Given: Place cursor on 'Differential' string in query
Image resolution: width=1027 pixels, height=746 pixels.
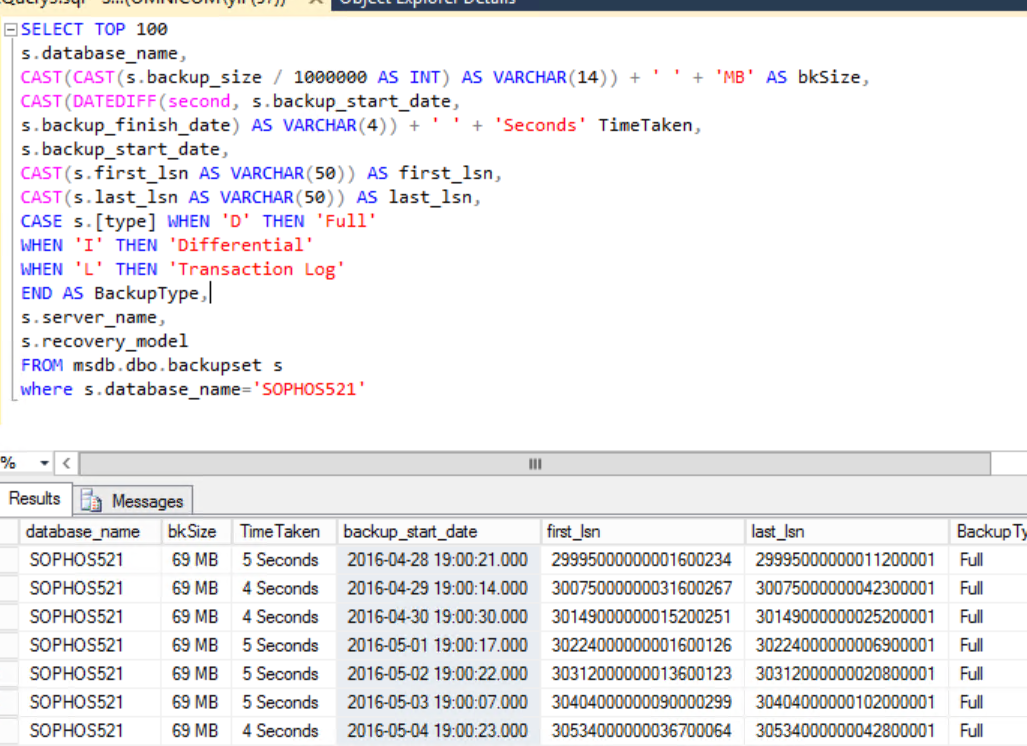Looking at the screenshot, I should 240,246.
